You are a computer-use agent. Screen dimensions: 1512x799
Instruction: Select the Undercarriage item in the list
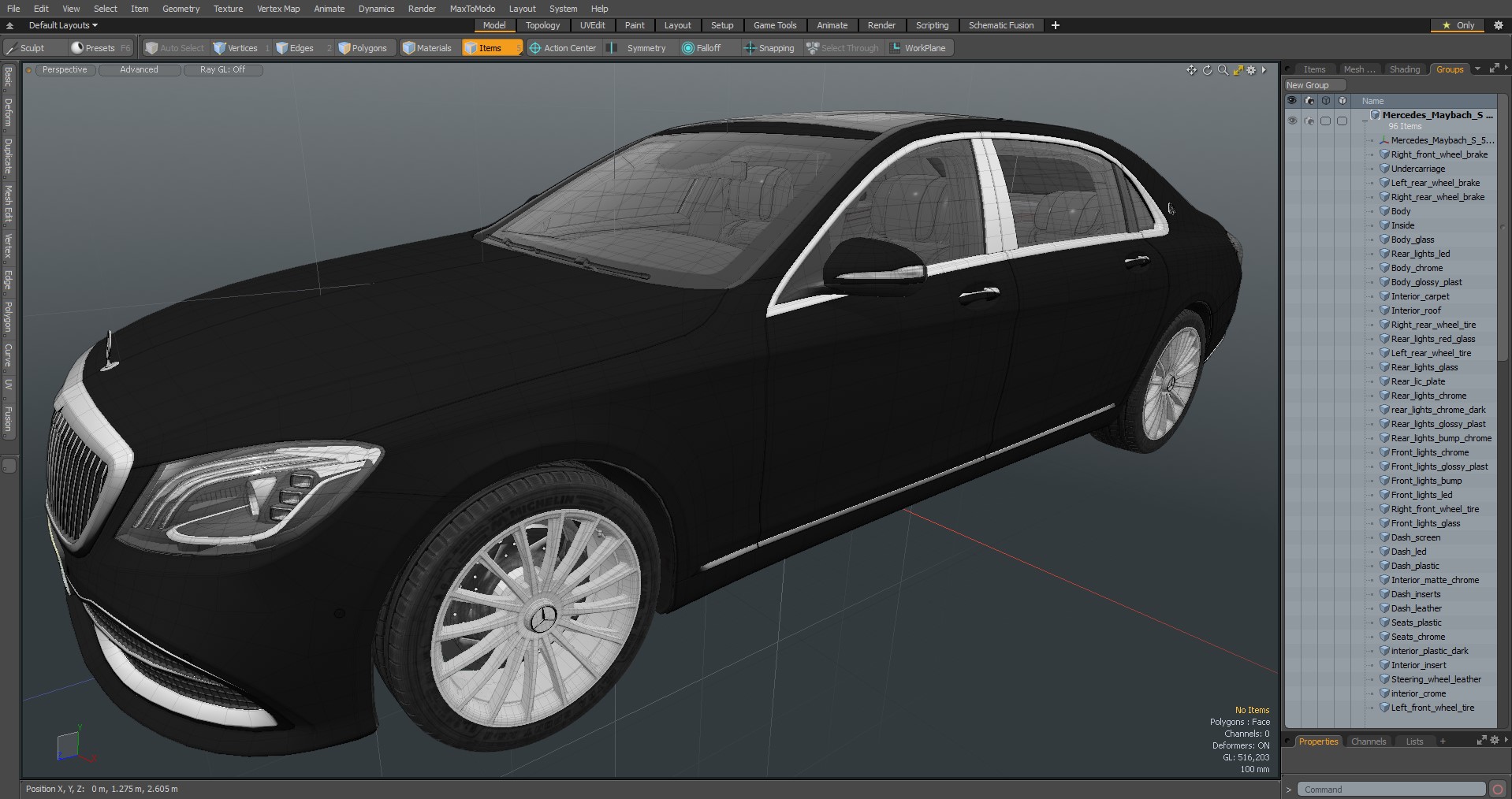coord(1418,169)
